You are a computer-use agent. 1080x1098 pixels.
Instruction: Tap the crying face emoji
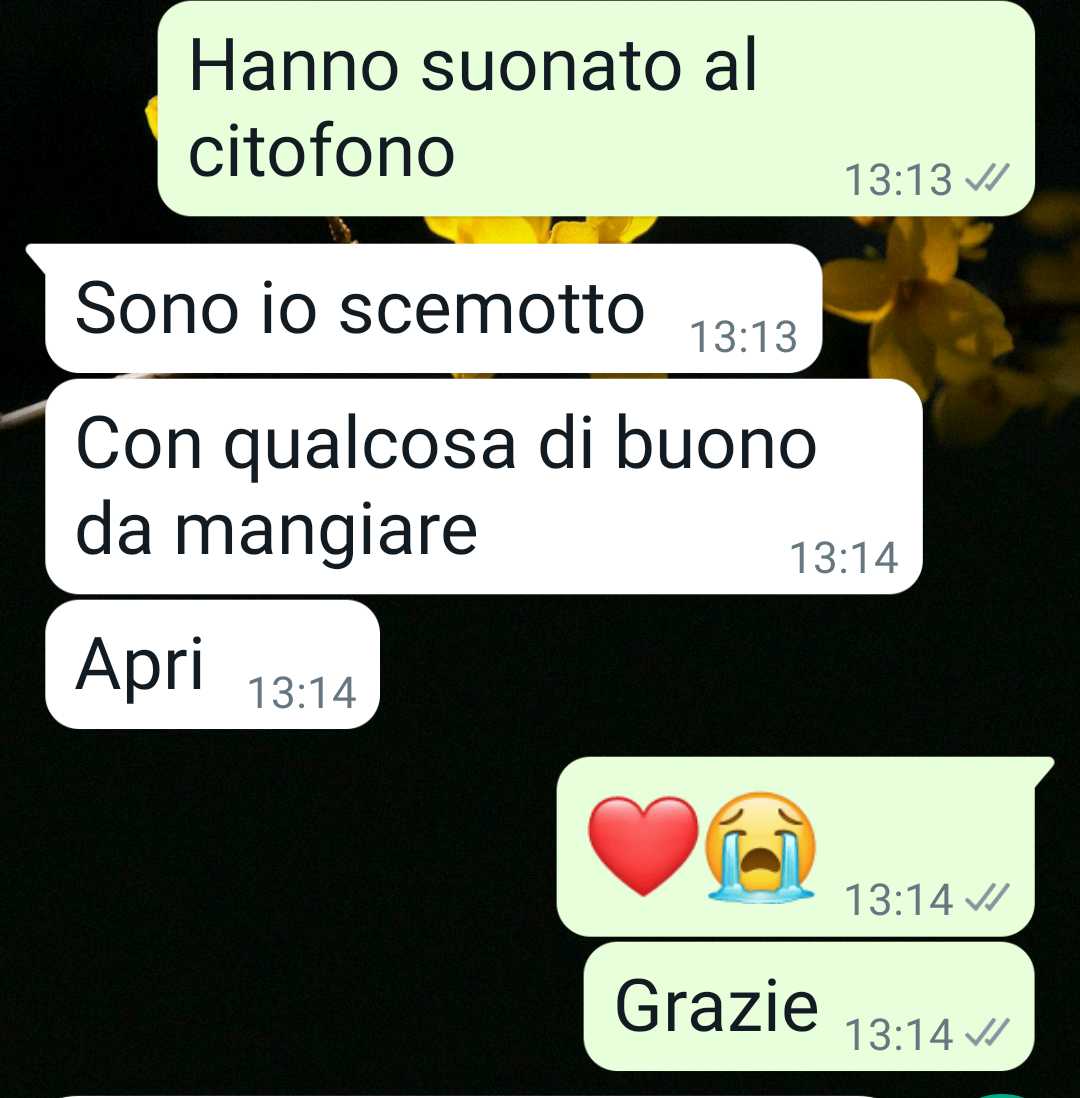pos(761,846)
